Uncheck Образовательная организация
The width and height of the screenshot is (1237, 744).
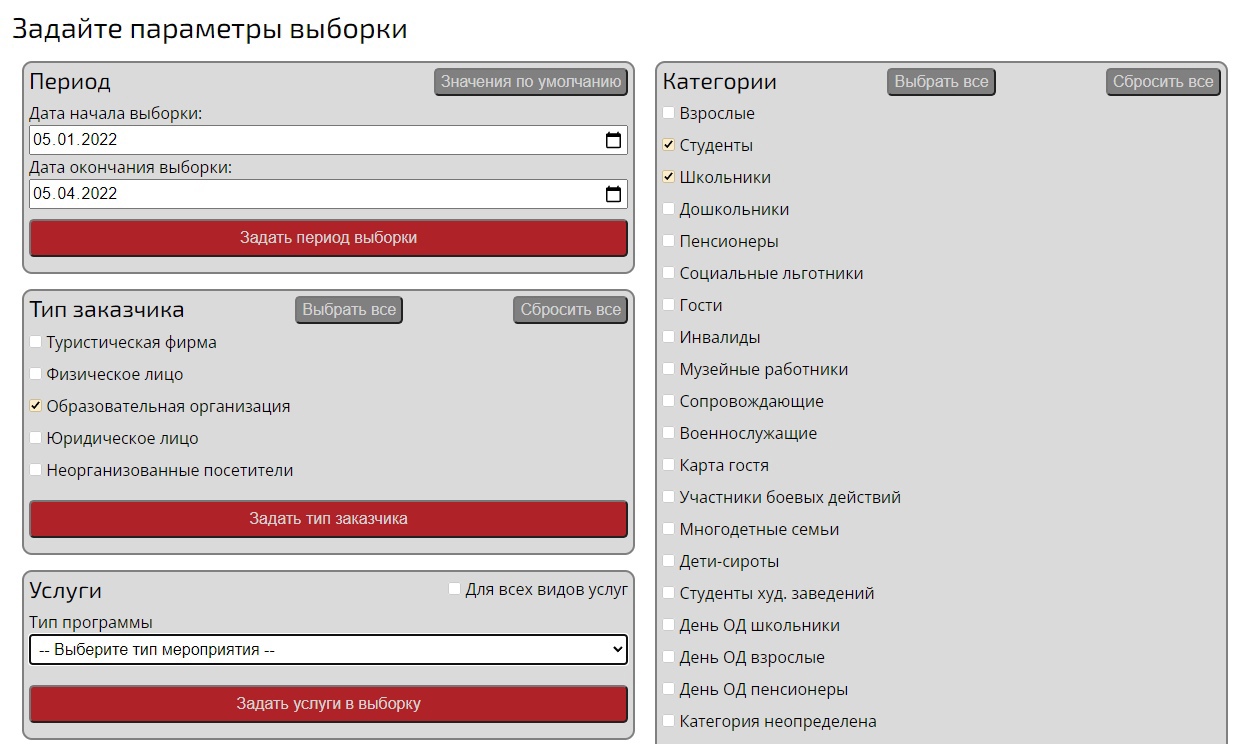tap(36, 406)
